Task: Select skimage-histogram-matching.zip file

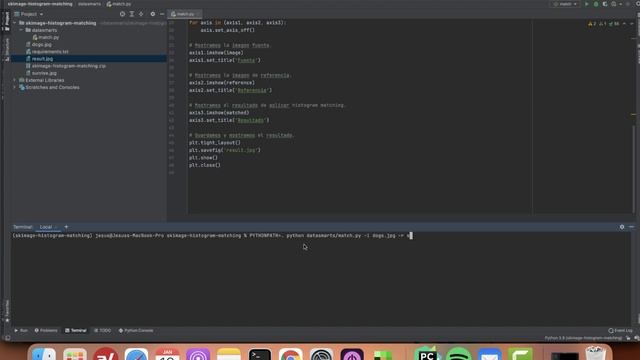Action: pyautogui.click(x=66, y=66)
